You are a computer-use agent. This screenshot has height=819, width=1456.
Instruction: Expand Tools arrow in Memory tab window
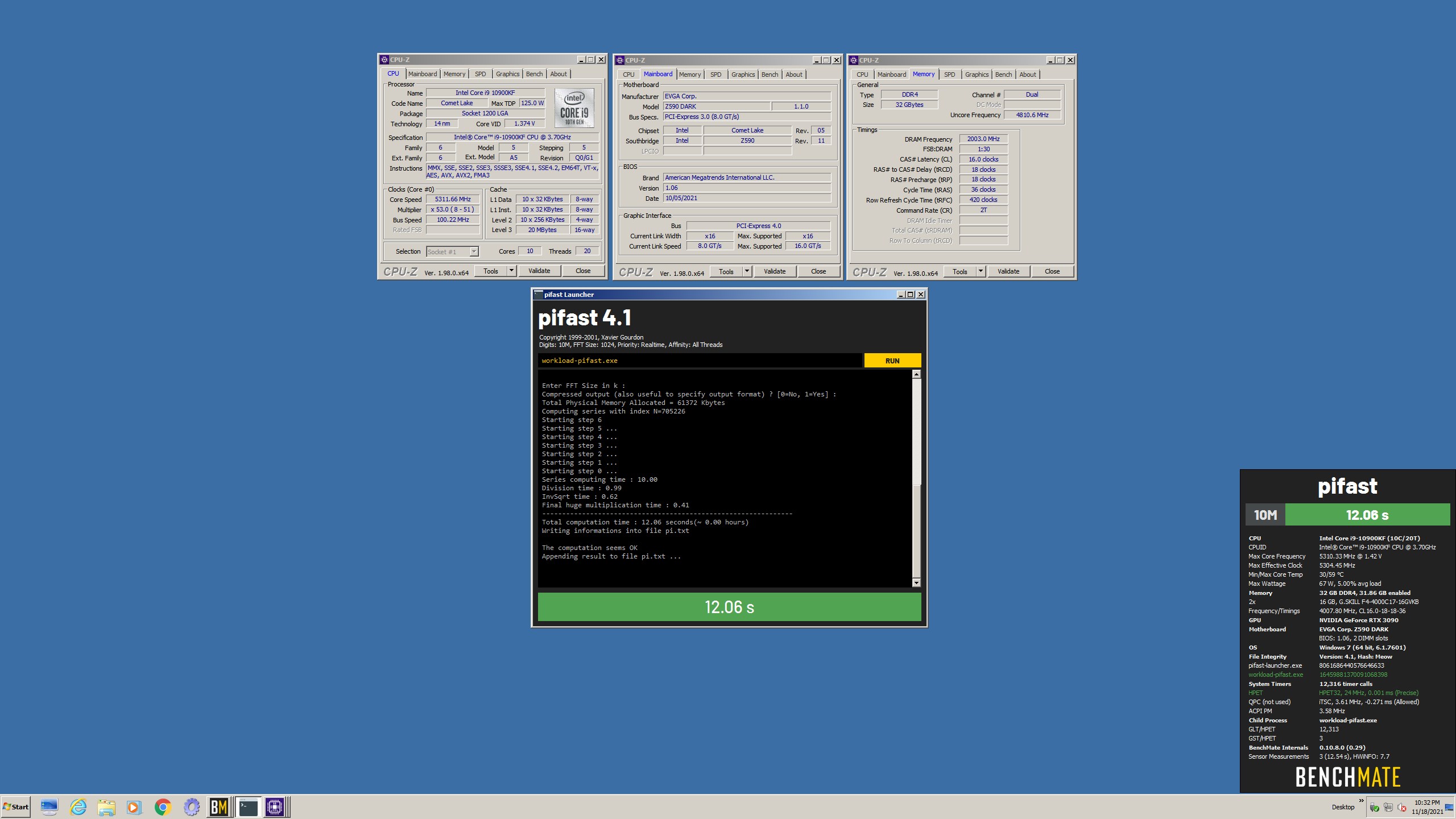[981, 271]
